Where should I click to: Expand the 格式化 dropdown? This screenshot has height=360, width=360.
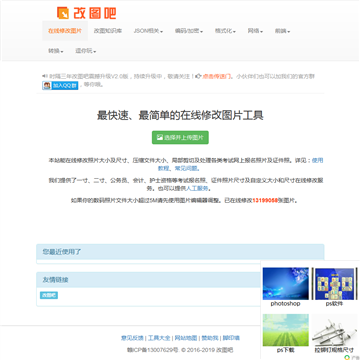tap(225, 31)
